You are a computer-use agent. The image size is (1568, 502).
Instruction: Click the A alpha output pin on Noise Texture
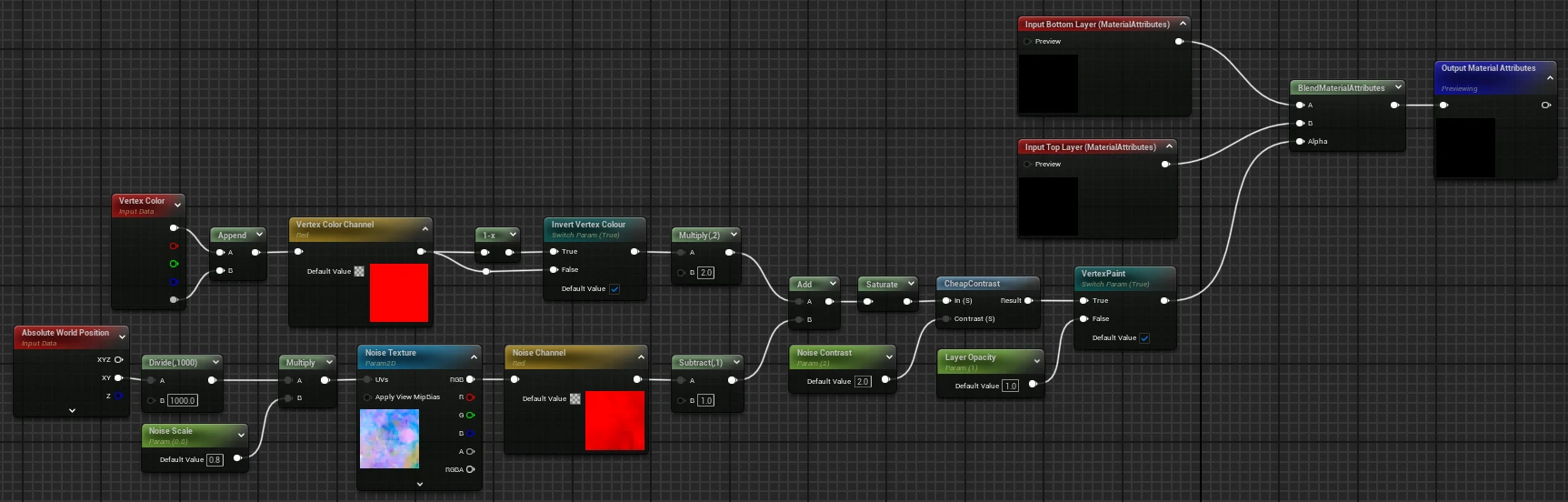(x=470, y=451)
